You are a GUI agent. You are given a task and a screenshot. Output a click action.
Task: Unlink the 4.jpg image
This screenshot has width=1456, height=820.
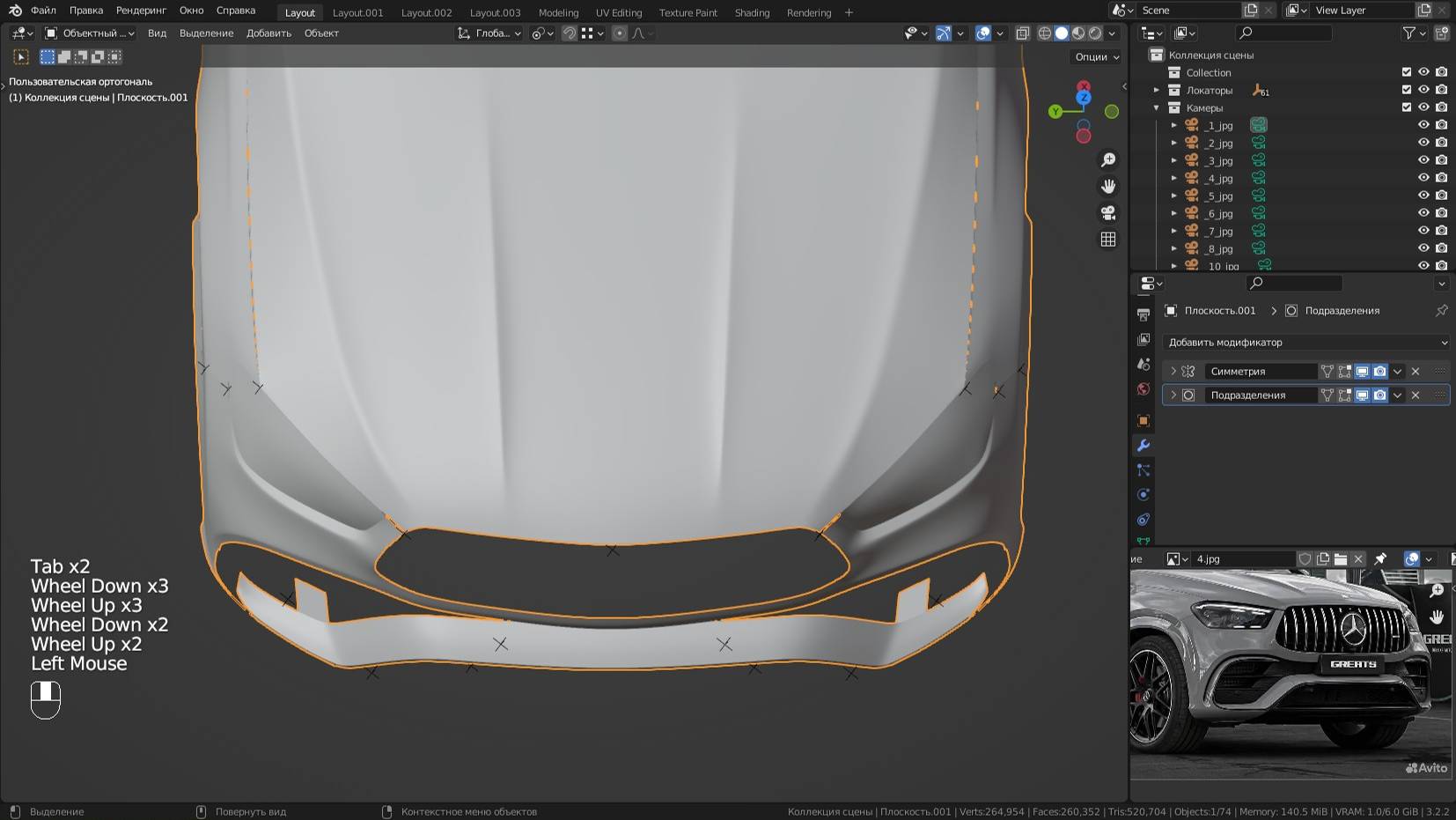tap(1358, 559)
